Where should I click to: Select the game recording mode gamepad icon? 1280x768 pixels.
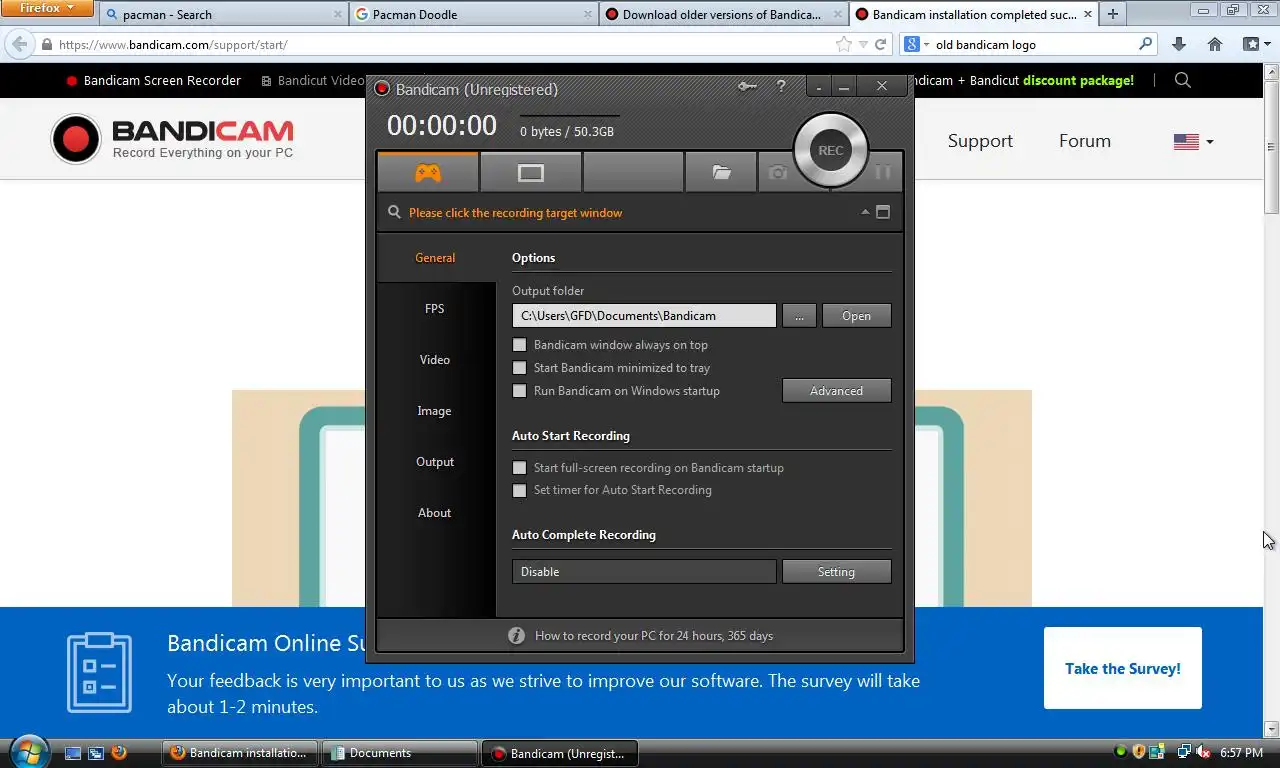pos(428,173)
